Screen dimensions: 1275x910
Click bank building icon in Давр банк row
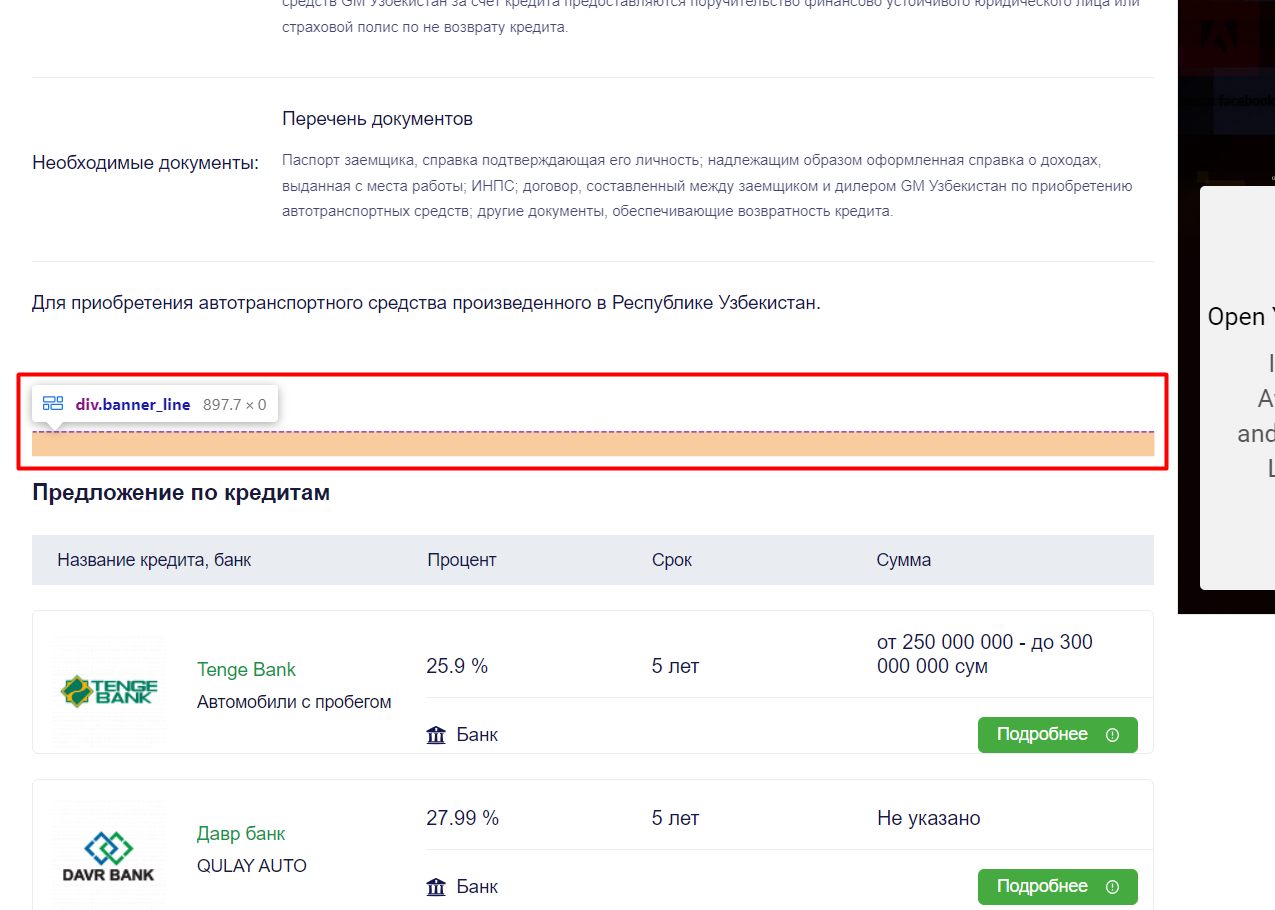[x=436, y=887]
